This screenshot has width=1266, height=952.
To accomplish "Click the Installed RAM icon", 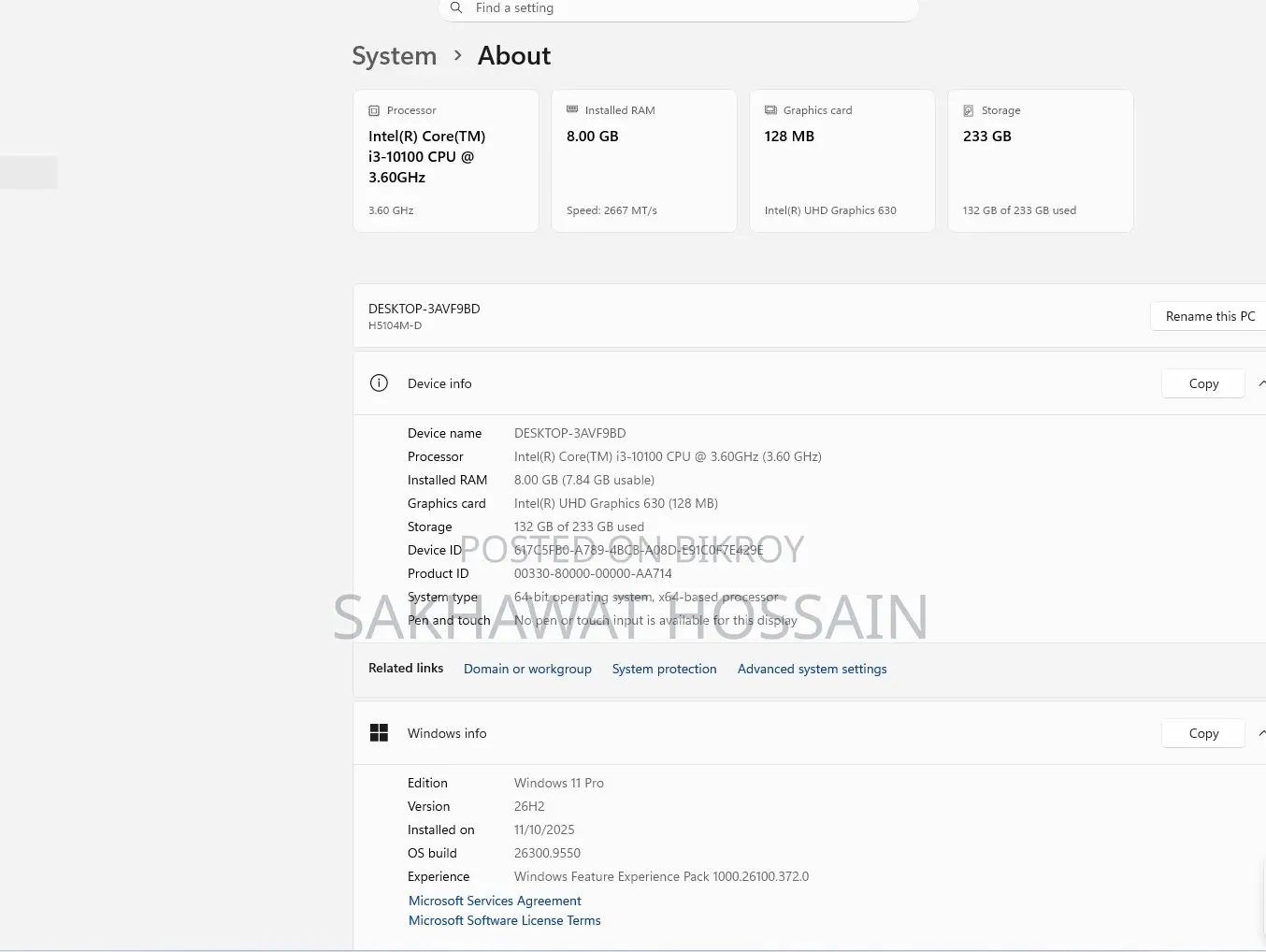I will [572, 109].
